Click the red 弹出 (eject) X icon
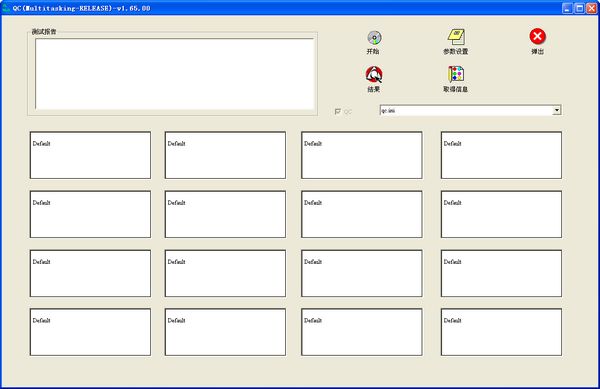This screenshot has height=389, width=600. pyautogui.click(x=537, y=36)
